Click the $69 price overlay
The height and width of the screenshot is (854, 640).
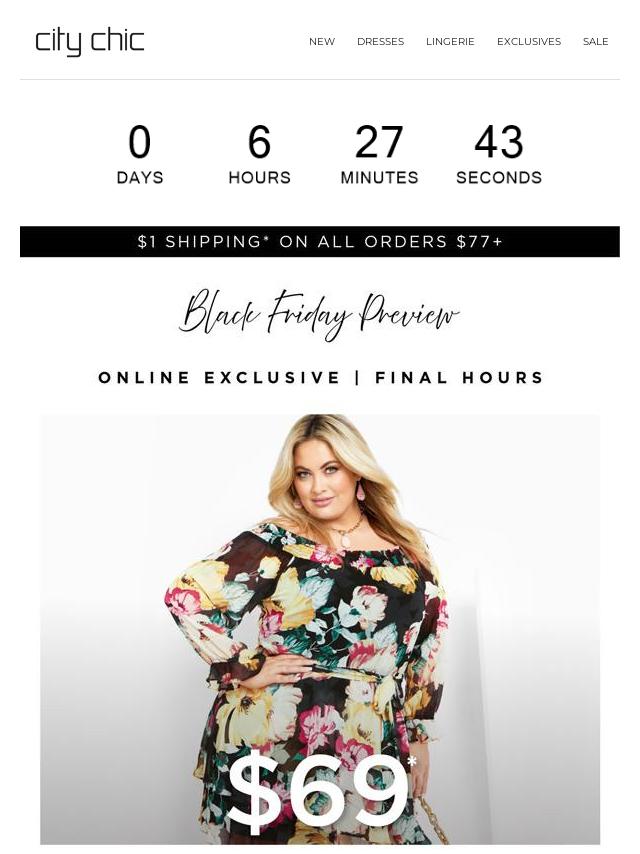(x=321, y=794)
